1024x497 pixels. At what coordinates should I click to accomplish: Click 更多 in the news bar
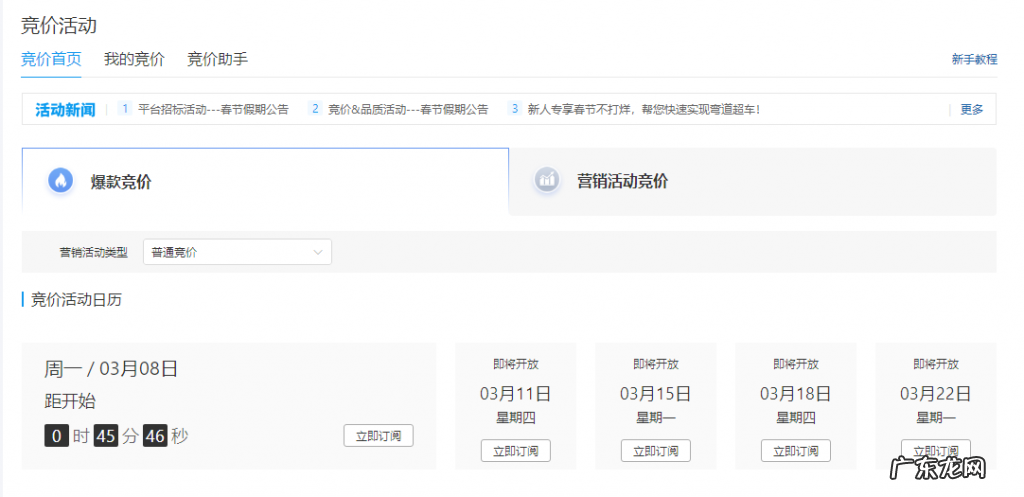click(x=972, y=110)
